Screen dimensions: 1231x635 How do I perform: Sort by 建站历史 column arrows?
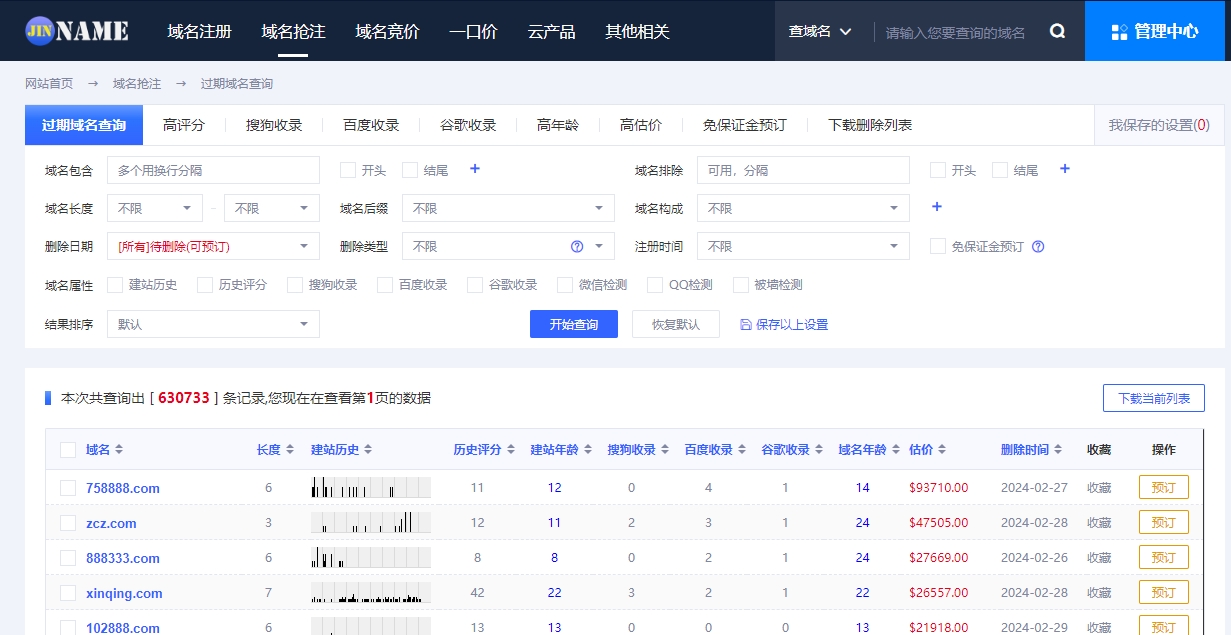click(369, 450)
